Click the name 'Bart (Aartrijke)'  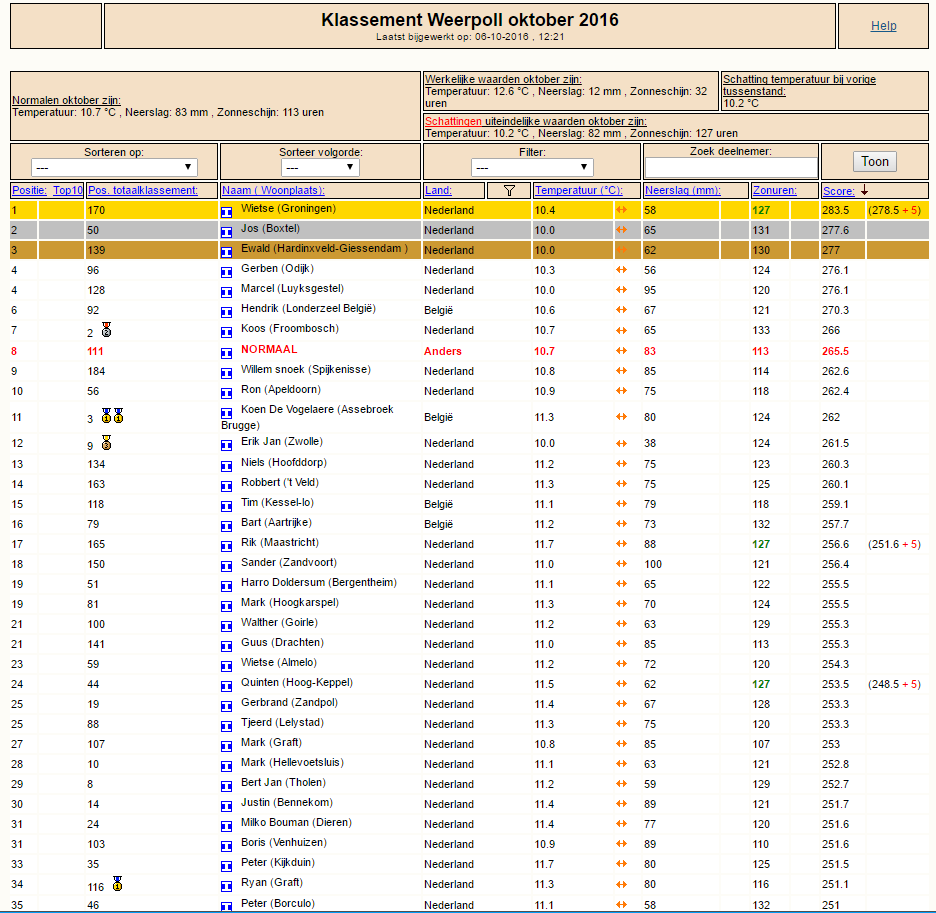(x=276, y=522)
